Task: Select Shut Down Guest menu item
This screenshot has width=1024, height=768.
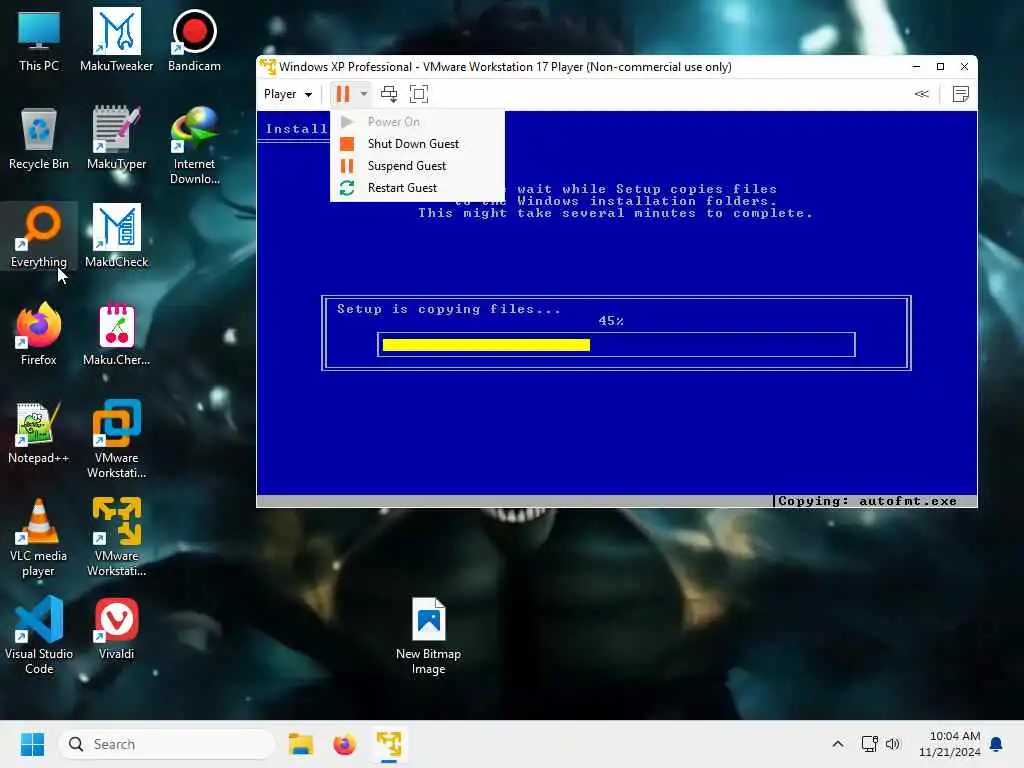Action: click(x=417, y=144)
